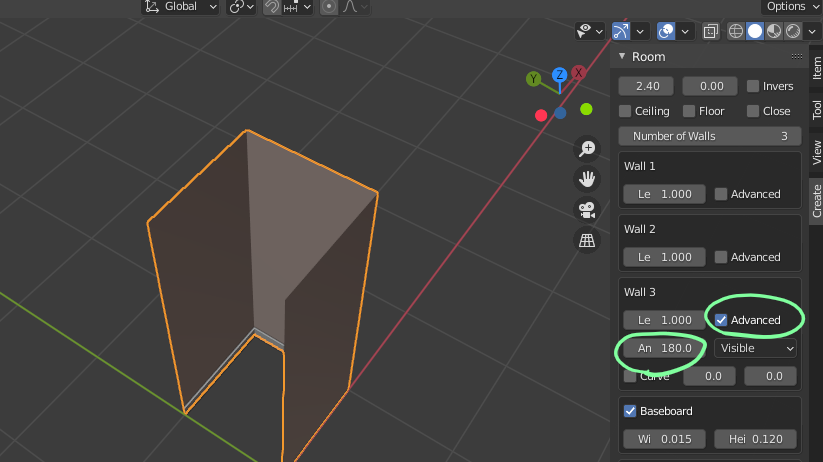Enable the Close checkbox
Viewport: 823px width, 462px height.
pyautogui.click(x=753, y=111)
